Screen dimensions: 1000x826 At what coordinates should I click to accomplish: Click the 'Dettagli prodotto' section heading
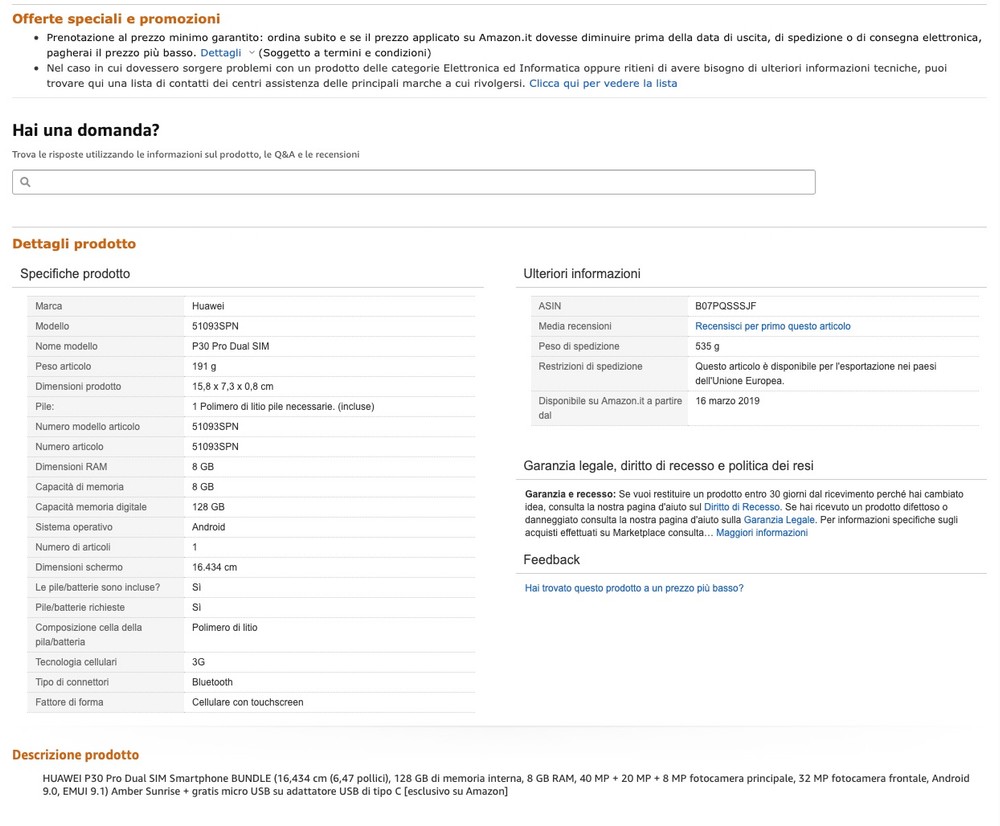pos(74,244)
